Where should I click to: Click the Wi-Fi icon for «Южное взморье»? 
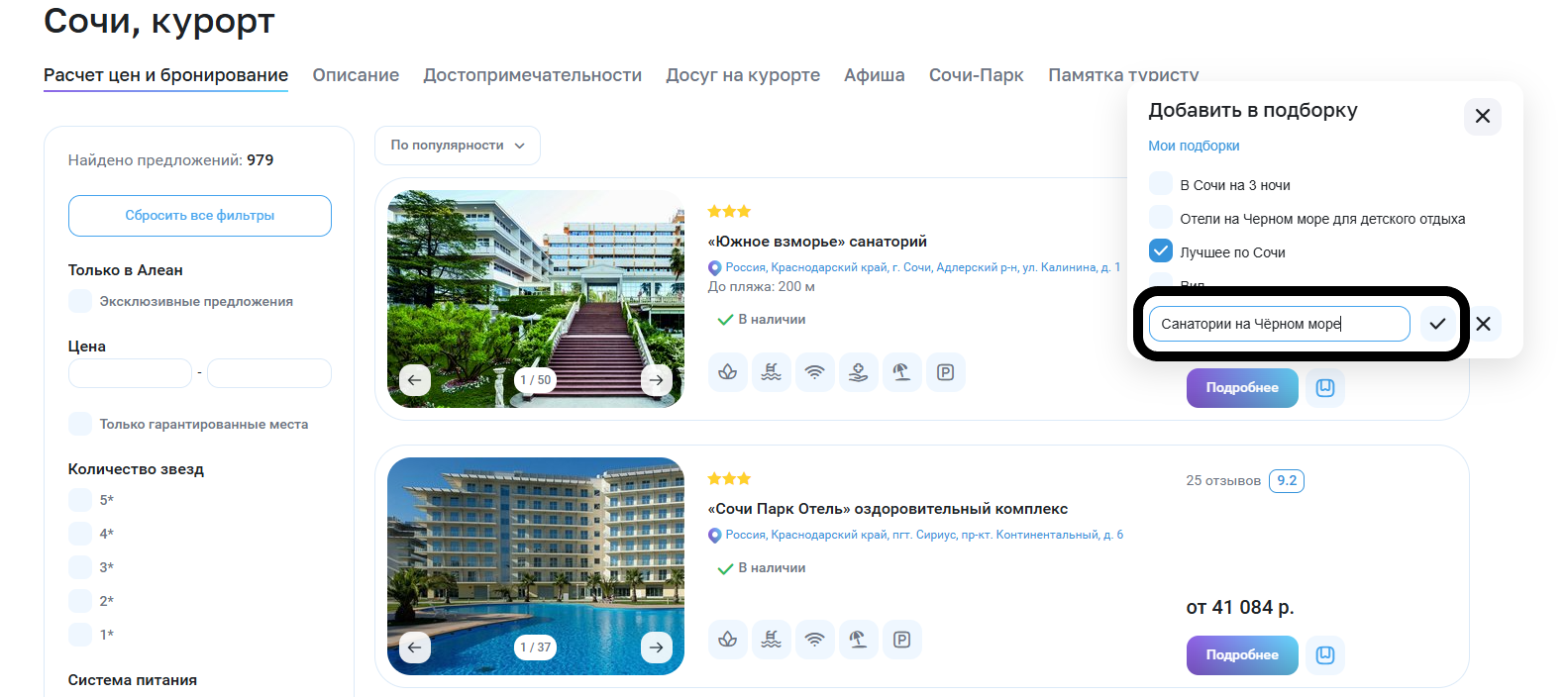[x=815, y=372]
